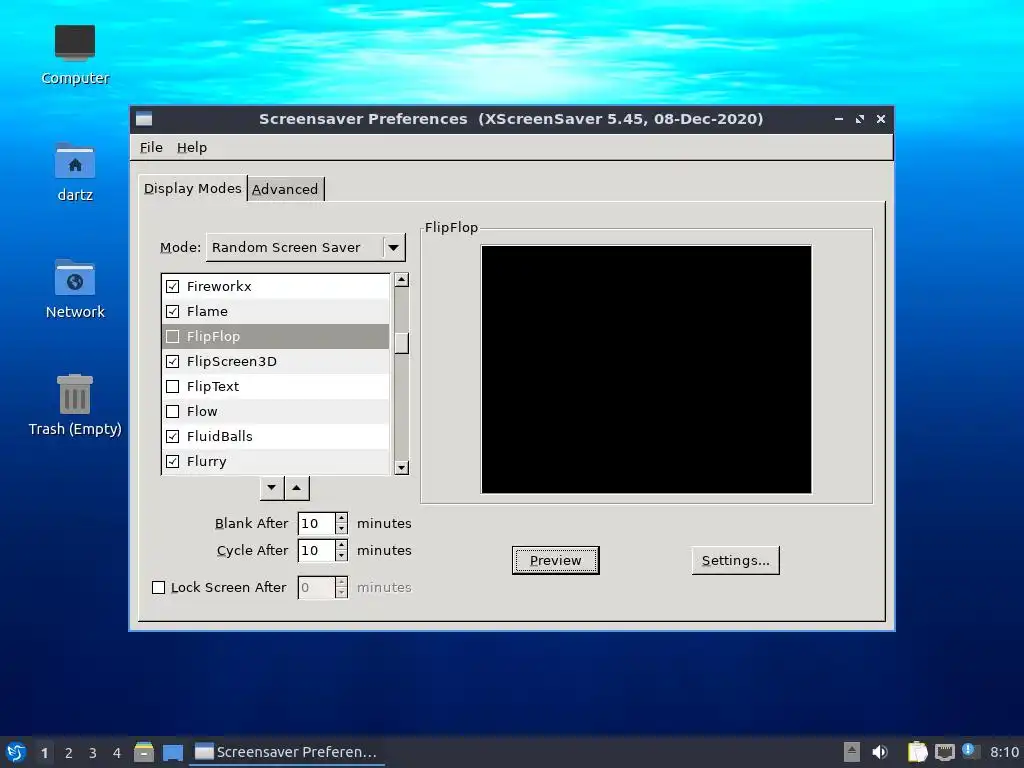Open the File menu

click(x=151, y=148)
